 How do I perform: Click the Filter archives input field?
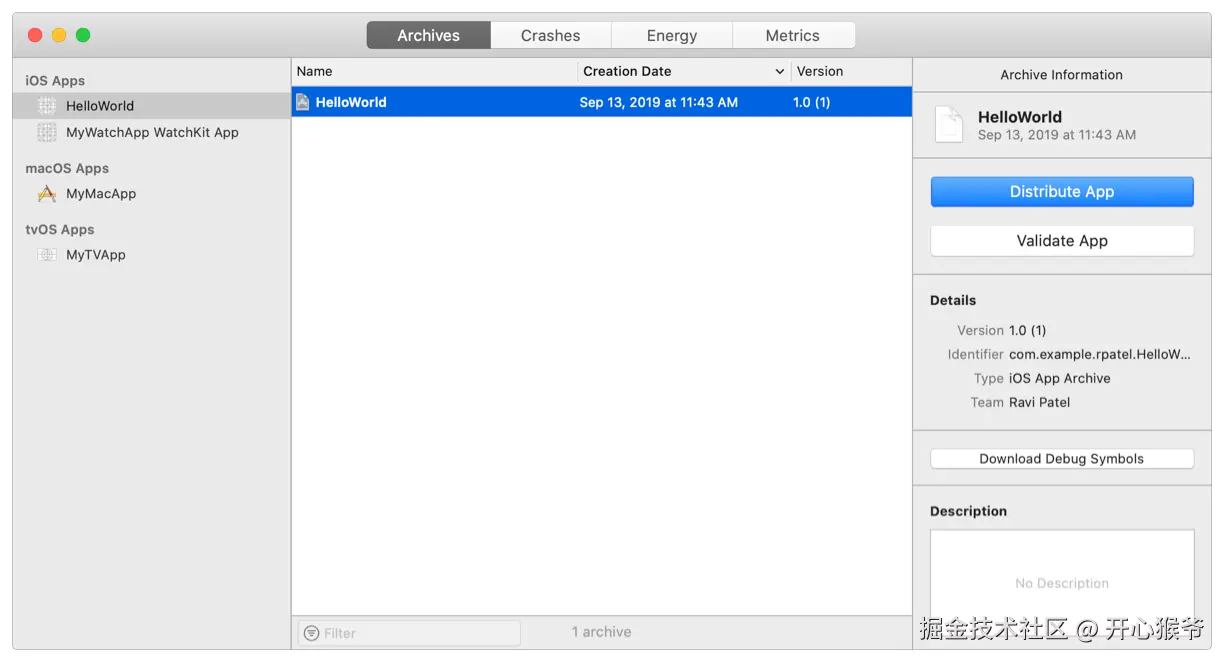(409, 633)
